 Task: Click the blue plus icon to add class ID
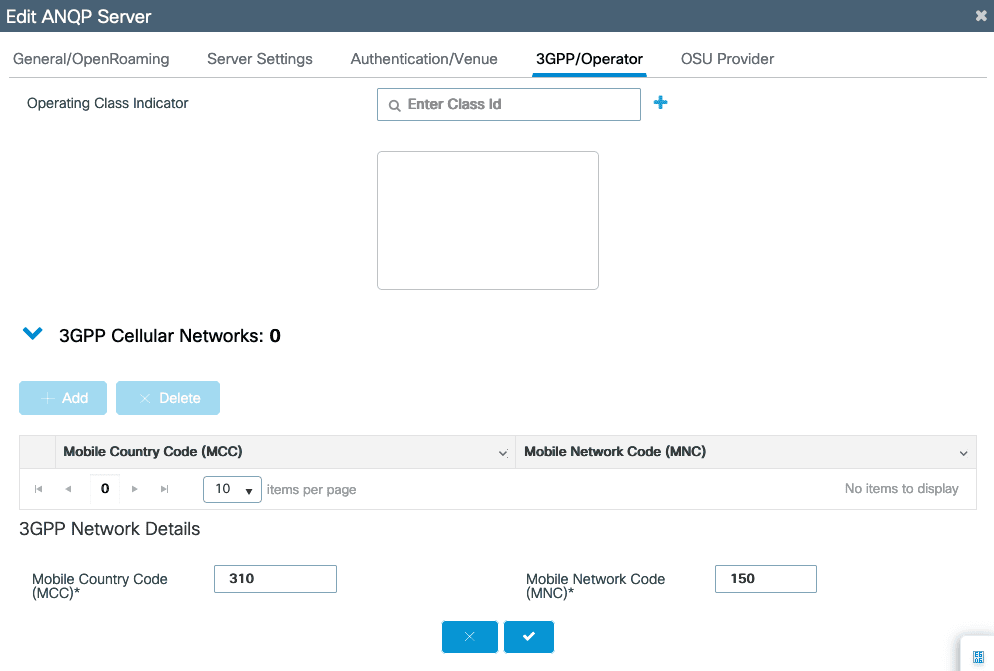(x=660, y=103)
